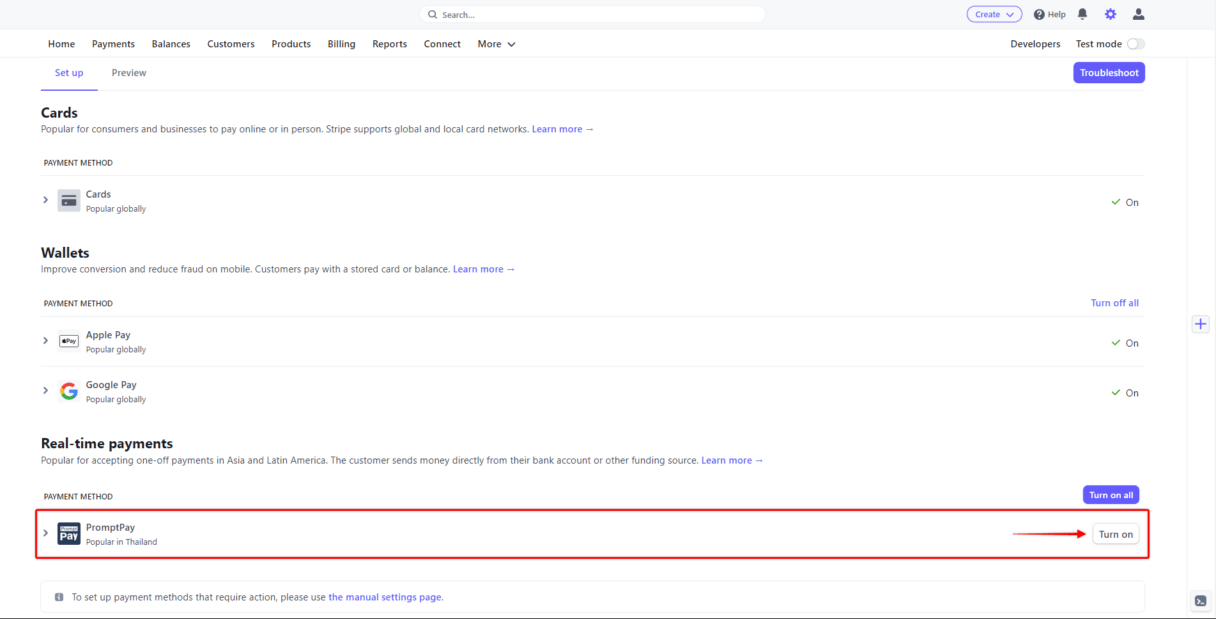Click the Apple Pay logo icon
Viewport: 1216px width, 619px height.
69,341
